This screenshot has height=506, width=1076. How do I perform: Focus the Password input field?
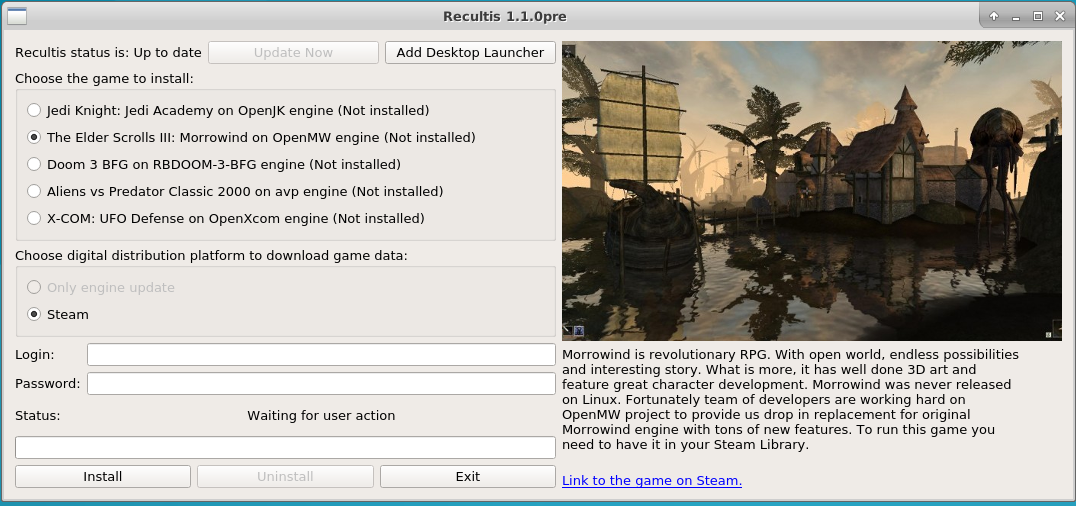(321, 384)
